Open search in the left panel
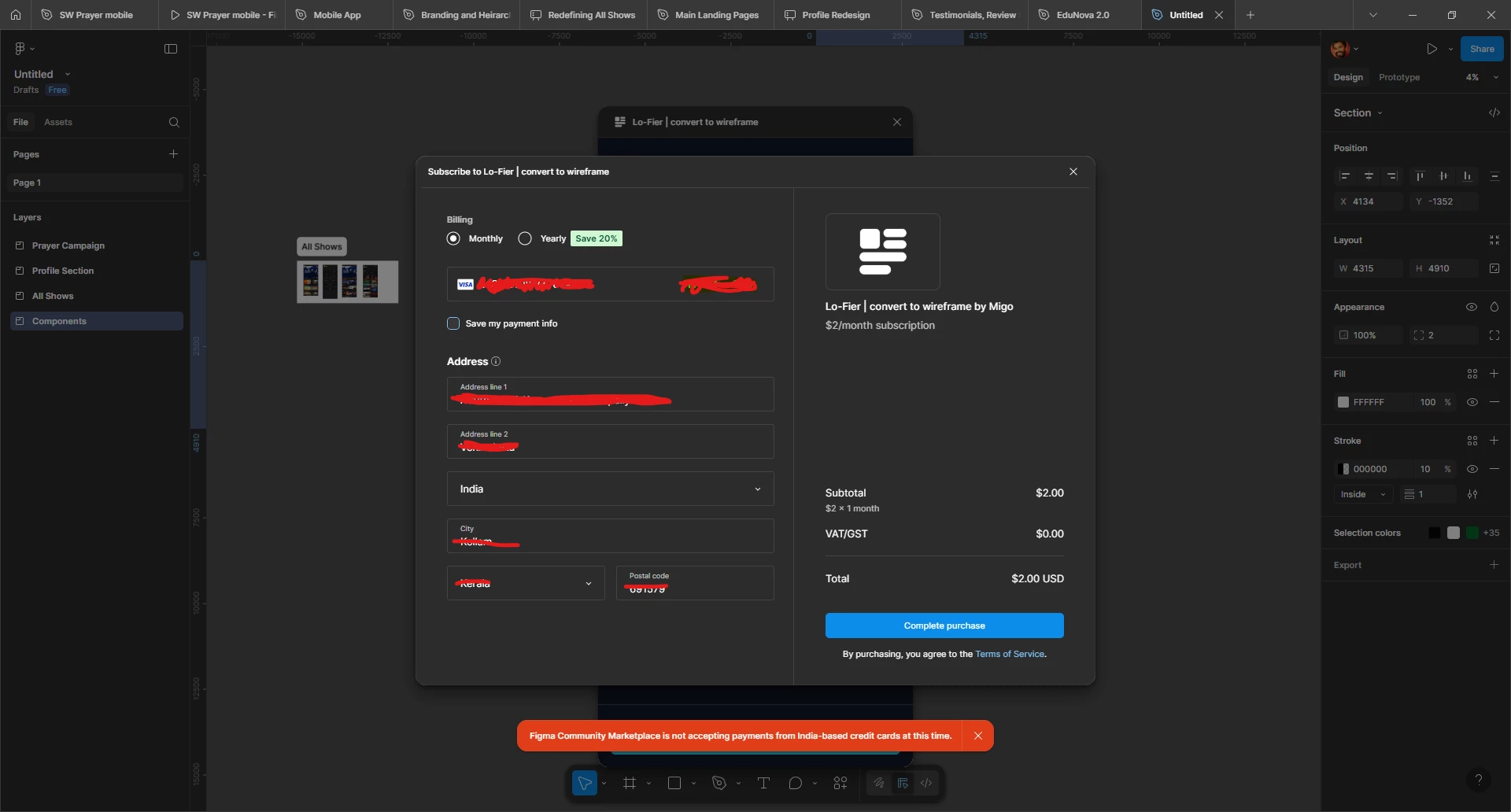 (x=174, y=122)
